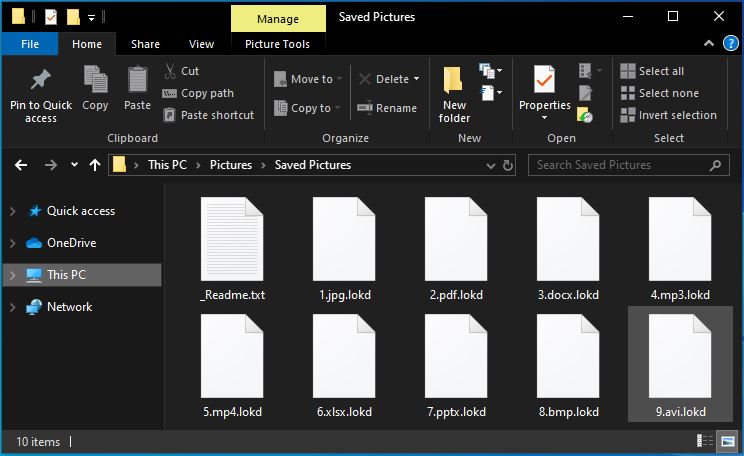Click Pictures in the address path
The image size is (744, 456).
pos(231,165)
